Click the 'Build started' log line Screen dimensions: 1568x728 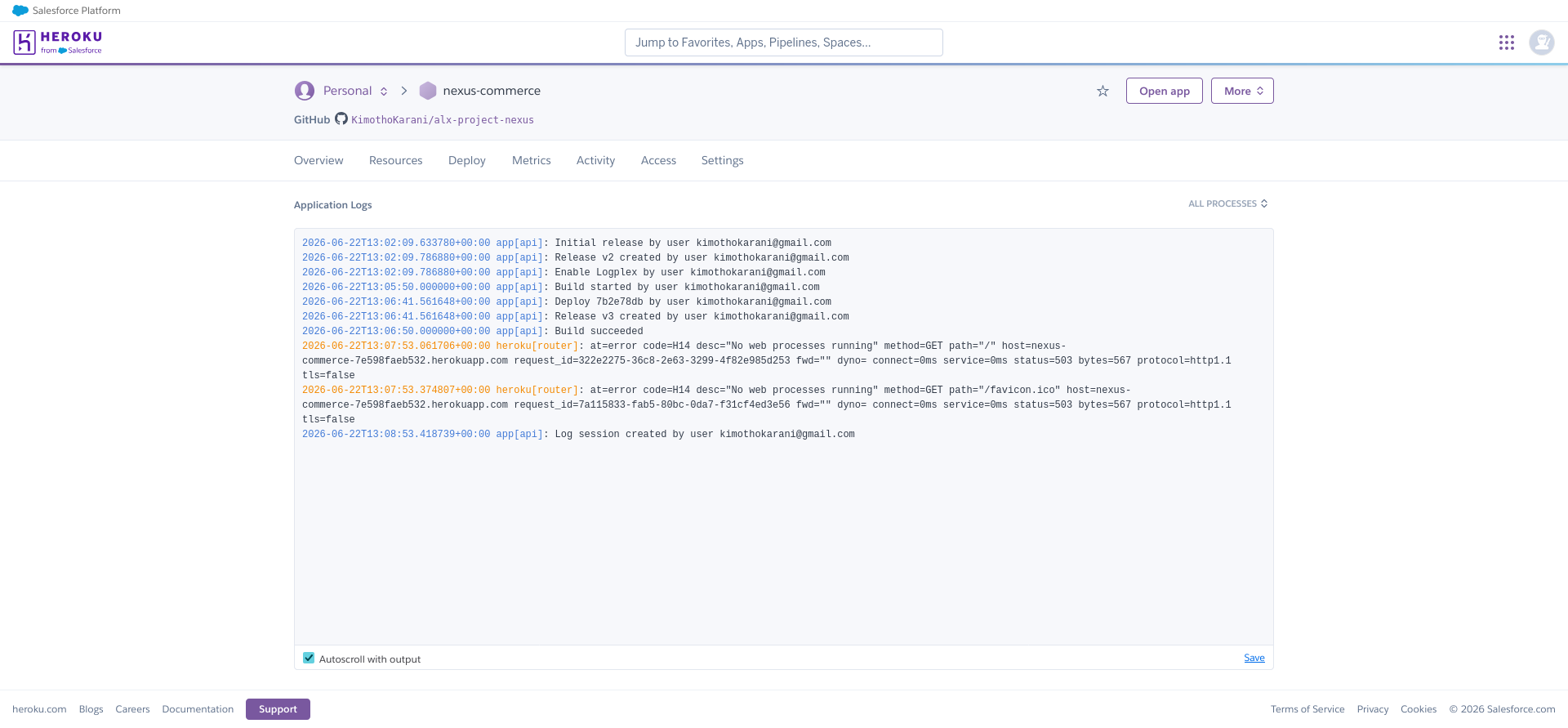pyautogui.click(x=561, y=287)
